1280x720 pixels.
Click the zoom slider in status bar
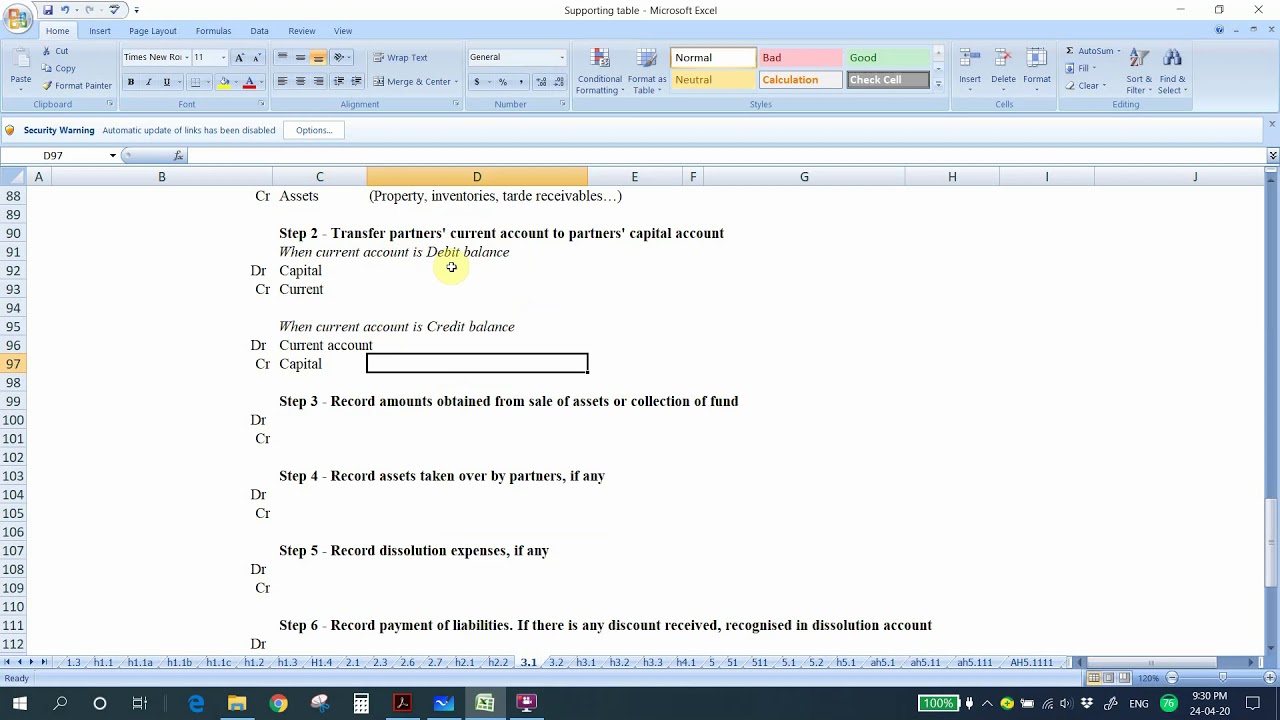[1222, 678]
